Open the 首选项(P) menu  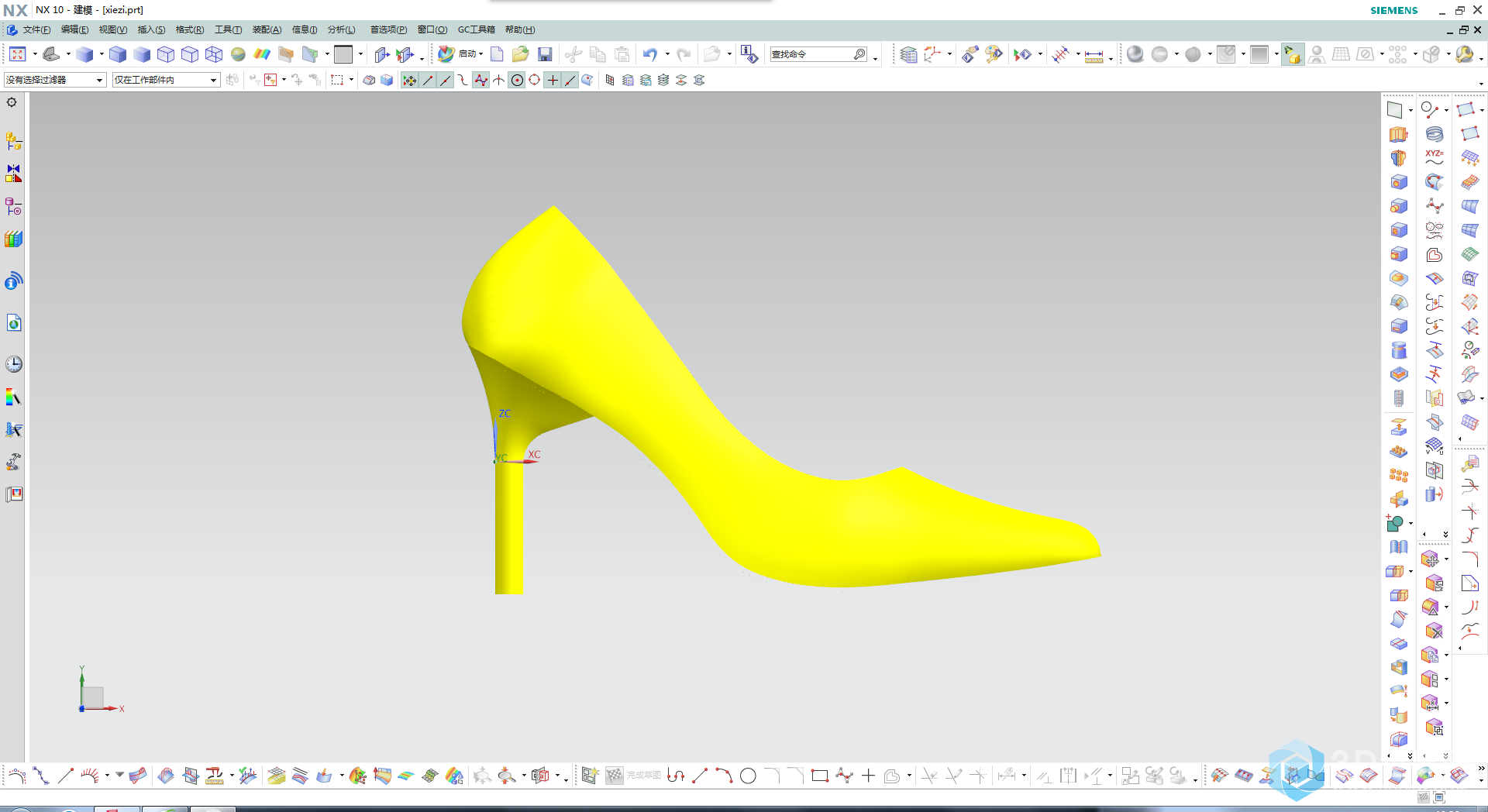(388, 29)
